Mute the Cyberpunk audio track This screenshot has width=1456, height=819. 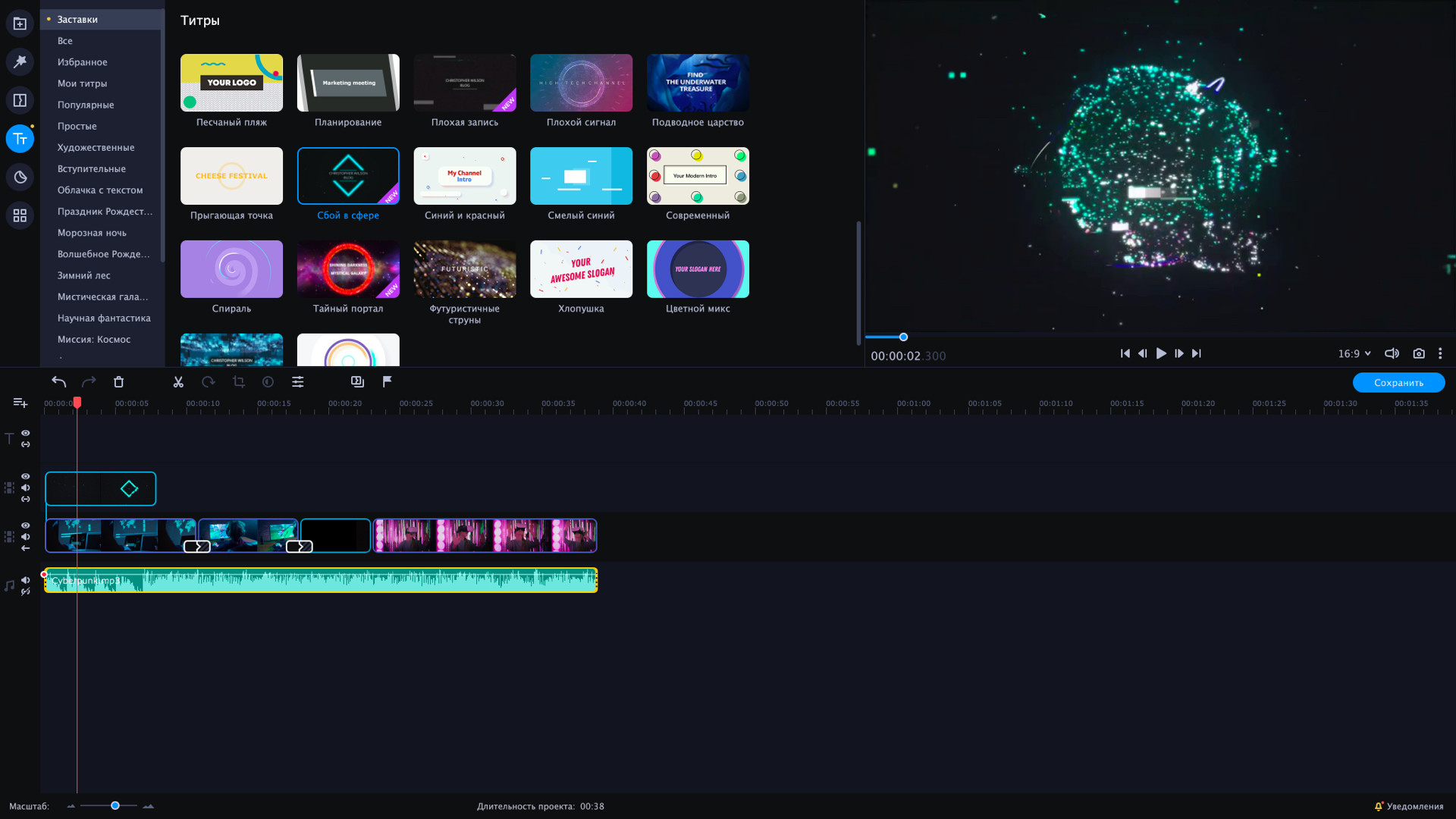click(x=26, y=580)
